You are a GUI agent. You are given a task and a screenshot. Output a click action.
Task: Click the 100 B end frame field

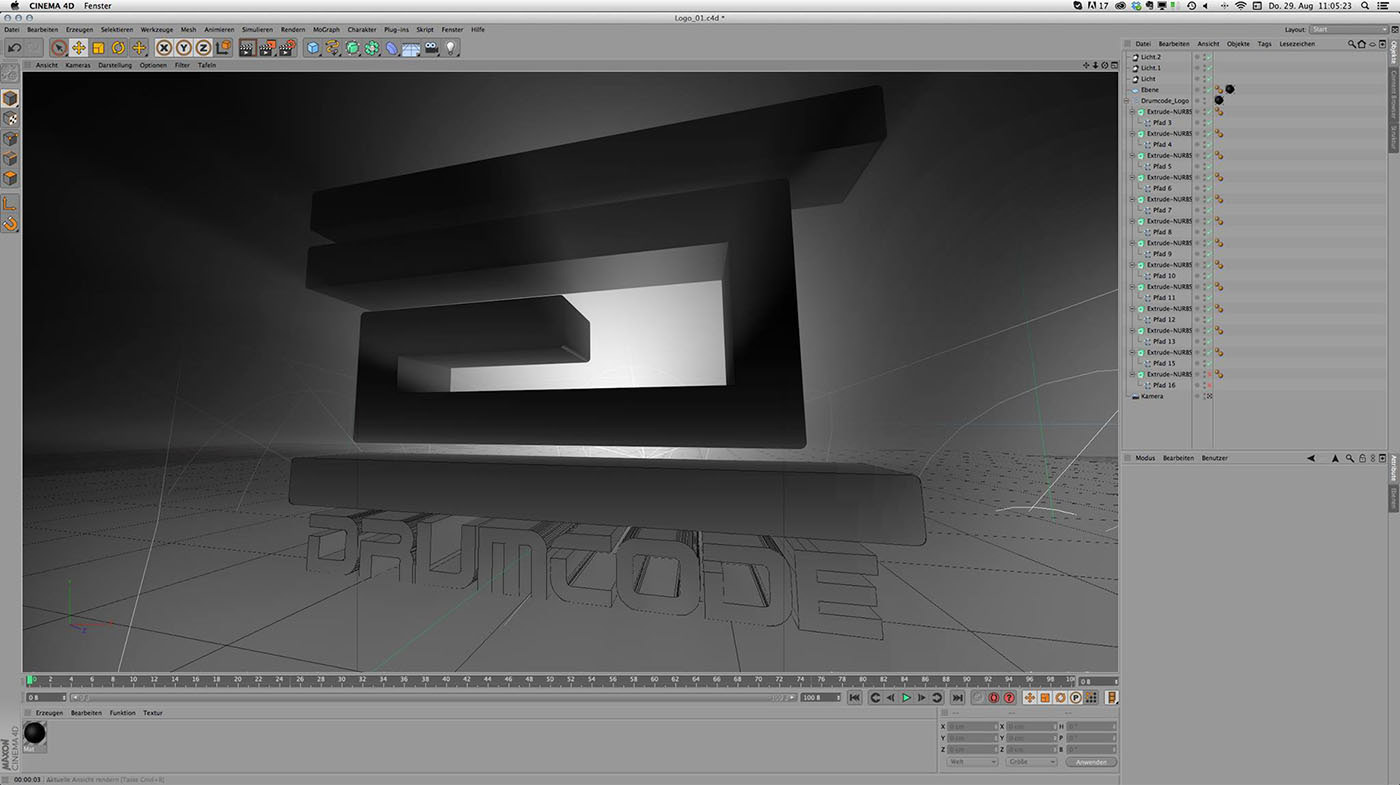pyautogui.click(x=821, y=697)
